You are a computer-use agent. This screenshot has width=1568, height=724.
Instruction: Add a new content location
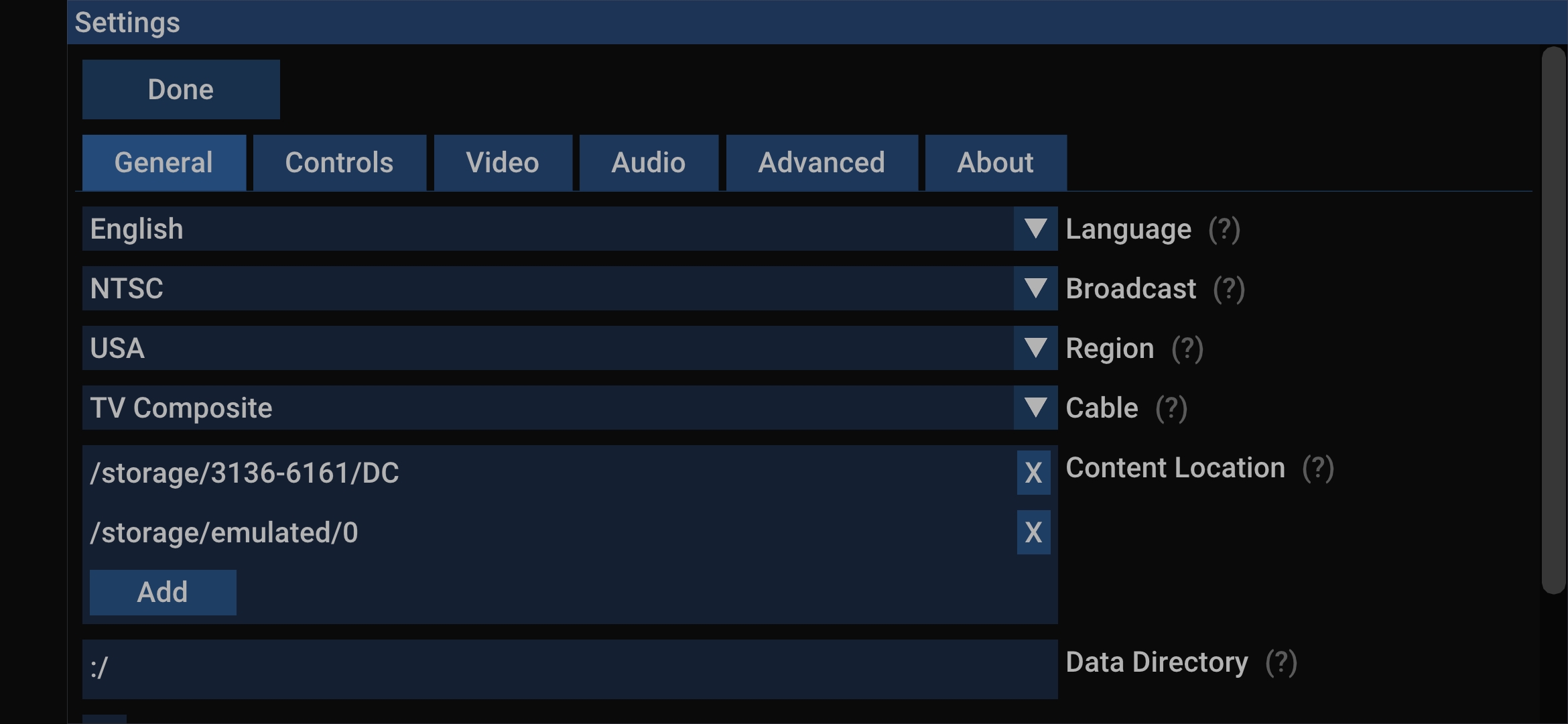(163, 592)
